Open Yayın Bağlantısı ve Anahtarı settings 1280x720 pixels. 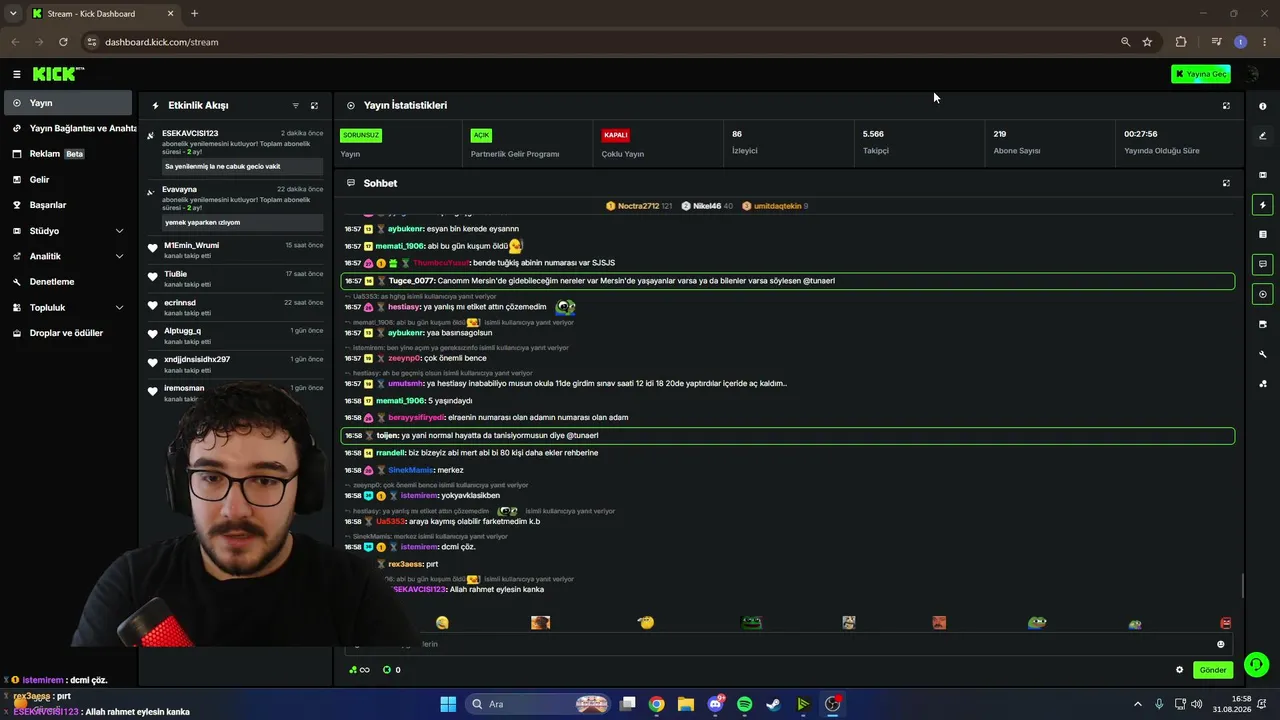click(70, 128)
